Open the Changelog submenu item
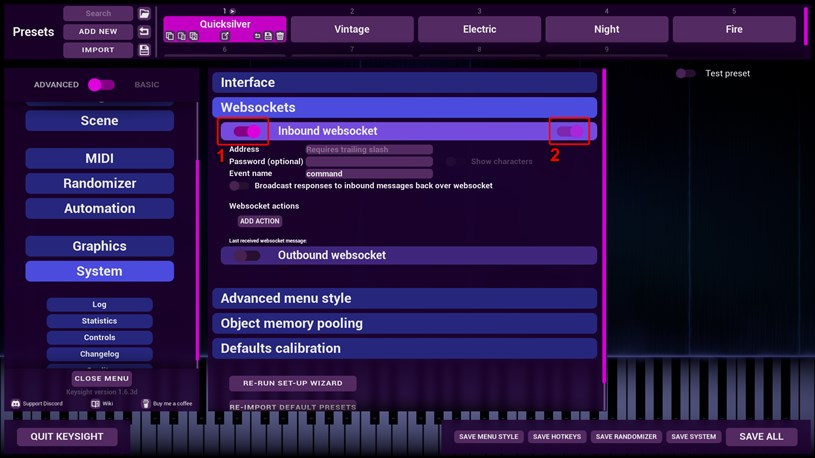Image resolution: width=815 pixels, height=458 pixels. [x=99, y=354]
